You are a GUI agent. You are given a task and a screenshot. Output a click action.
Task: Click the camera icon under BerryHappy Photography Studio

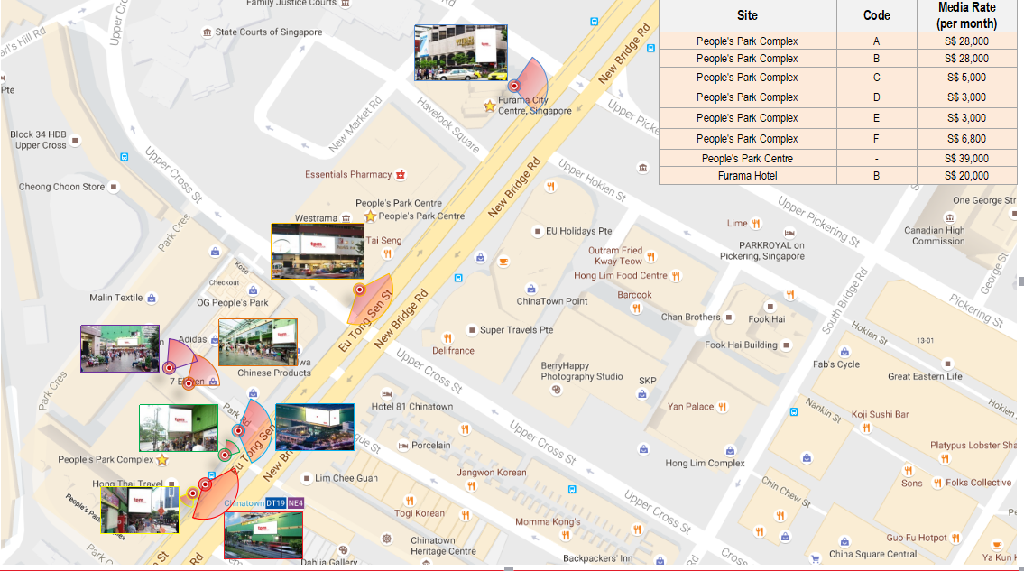click(x=556, y=390)
